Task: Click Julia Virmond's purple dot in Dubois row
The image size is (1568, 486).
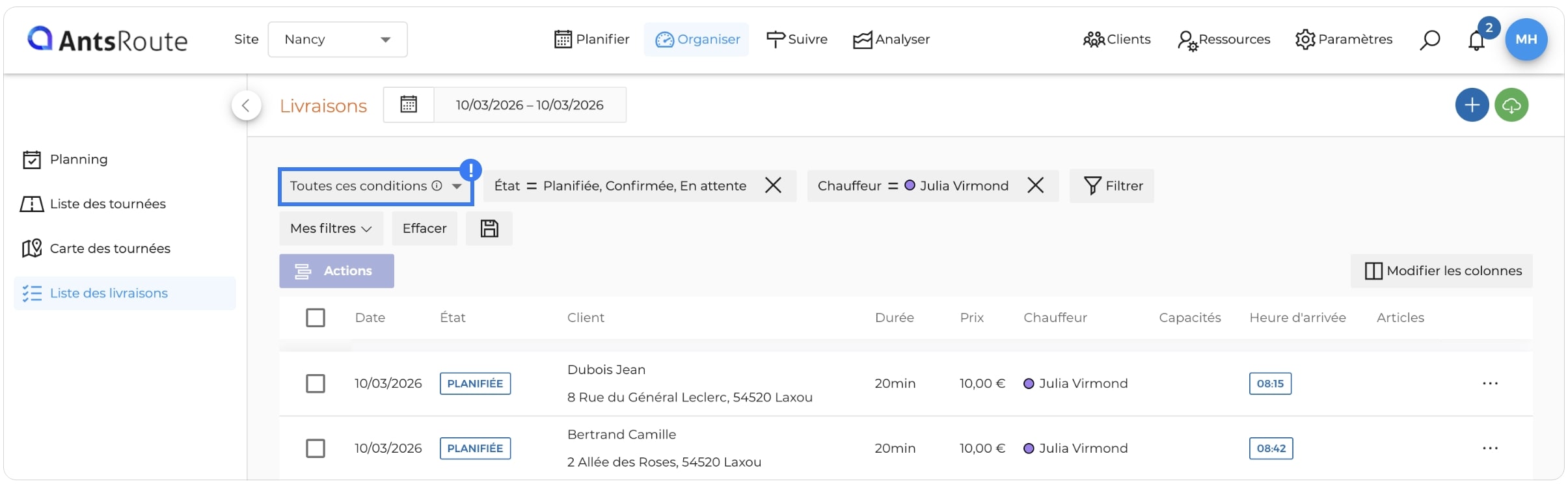Action: [1029, 384]
